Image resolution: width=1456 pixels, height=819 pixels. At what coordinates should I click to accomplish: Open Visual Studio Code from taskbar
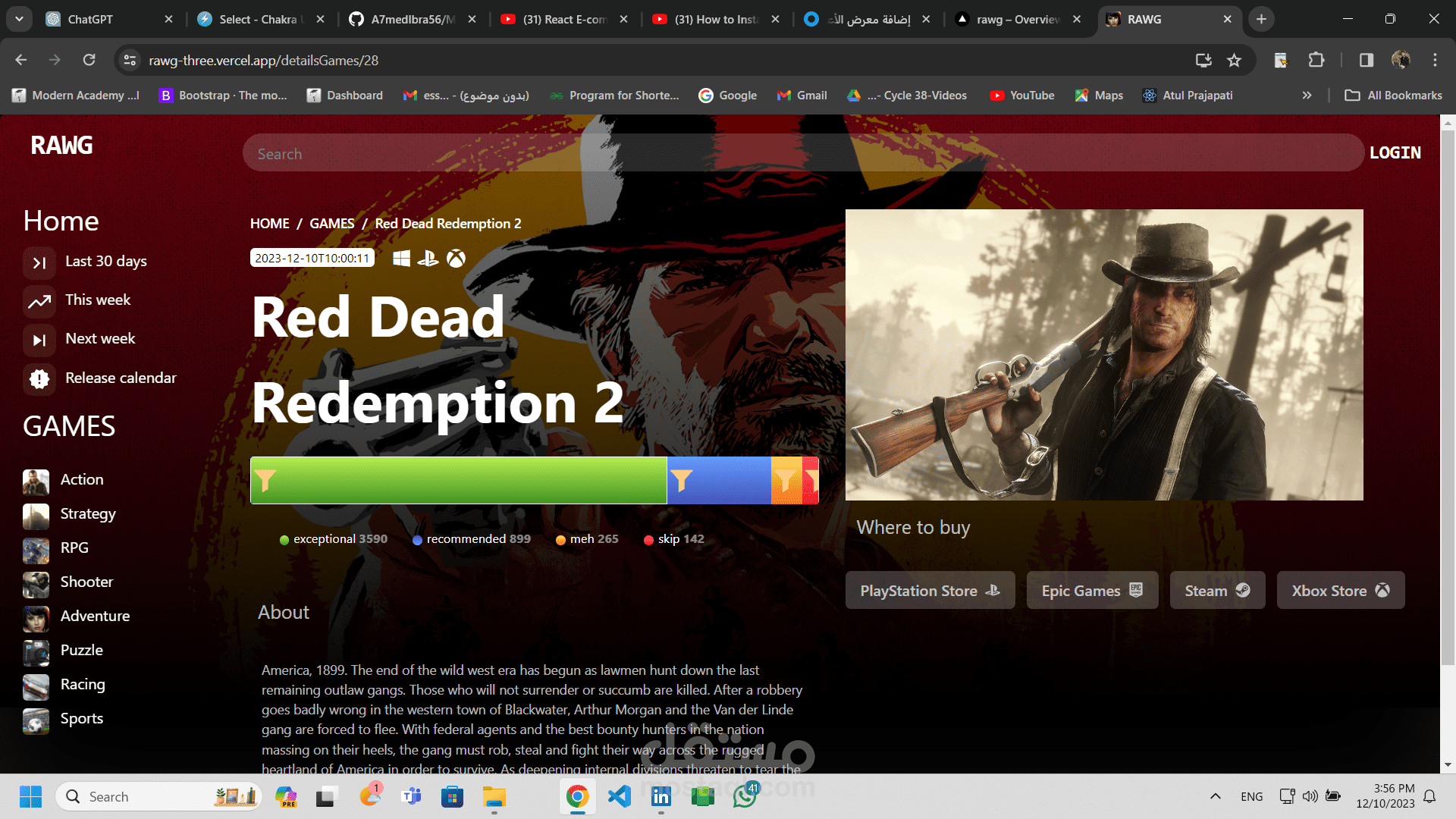[x=619, y=796]
